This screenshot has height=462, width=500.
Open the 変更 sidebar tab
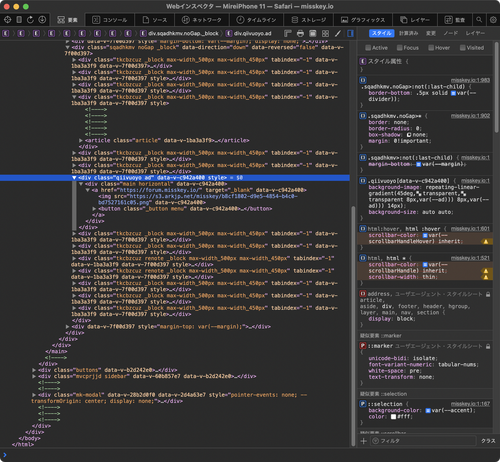point(431,33)
